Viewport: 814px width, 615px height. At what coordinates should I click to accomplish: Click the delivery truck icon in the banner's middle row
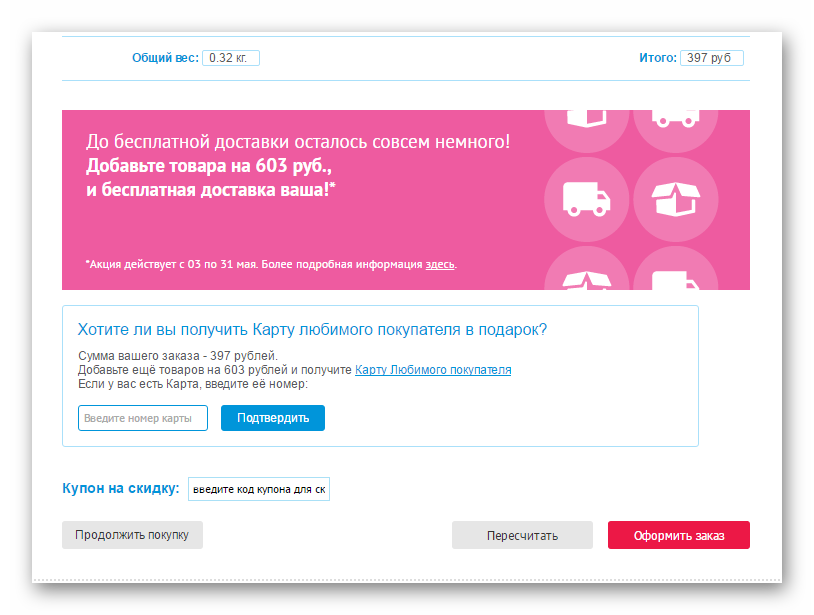point(587,198)
